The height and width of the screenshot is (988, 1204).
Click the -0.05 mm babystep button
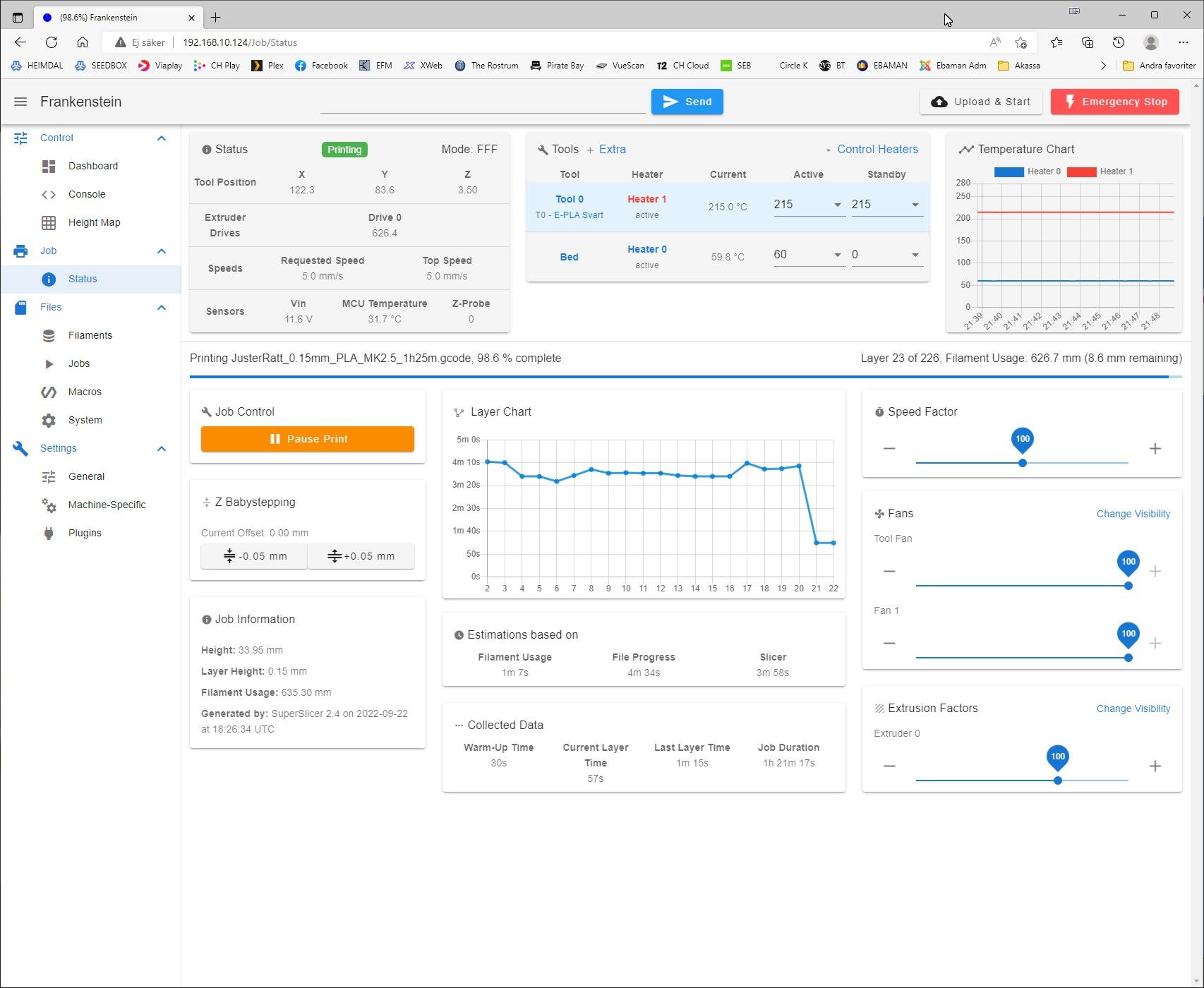(x=254, y=556)
